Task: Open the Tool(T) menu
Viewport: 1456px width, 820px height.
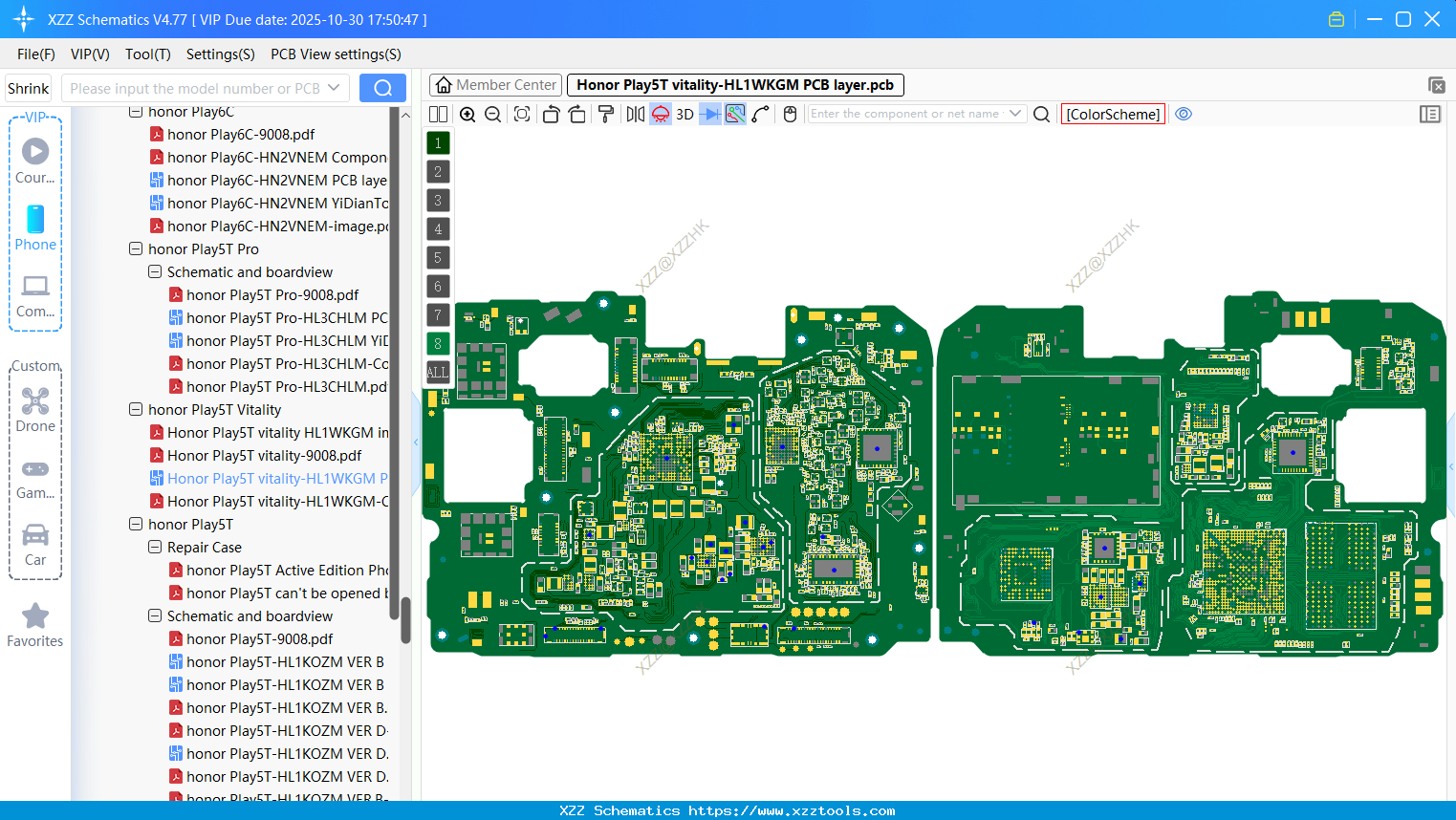Action: click(x=148, y=54)
